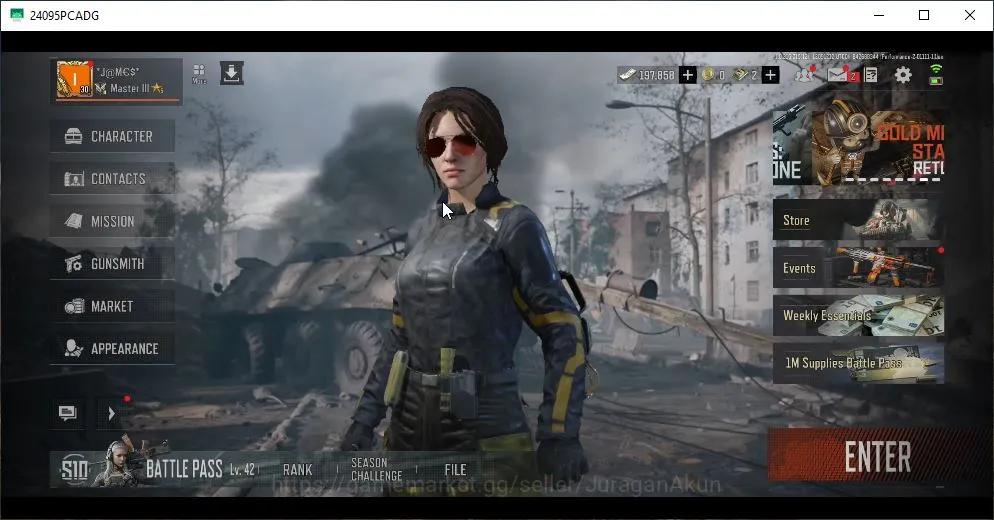This screenshot has width=994, height=520.
Task: Click the XP progress bar under the player name
Action: [117, 100]
